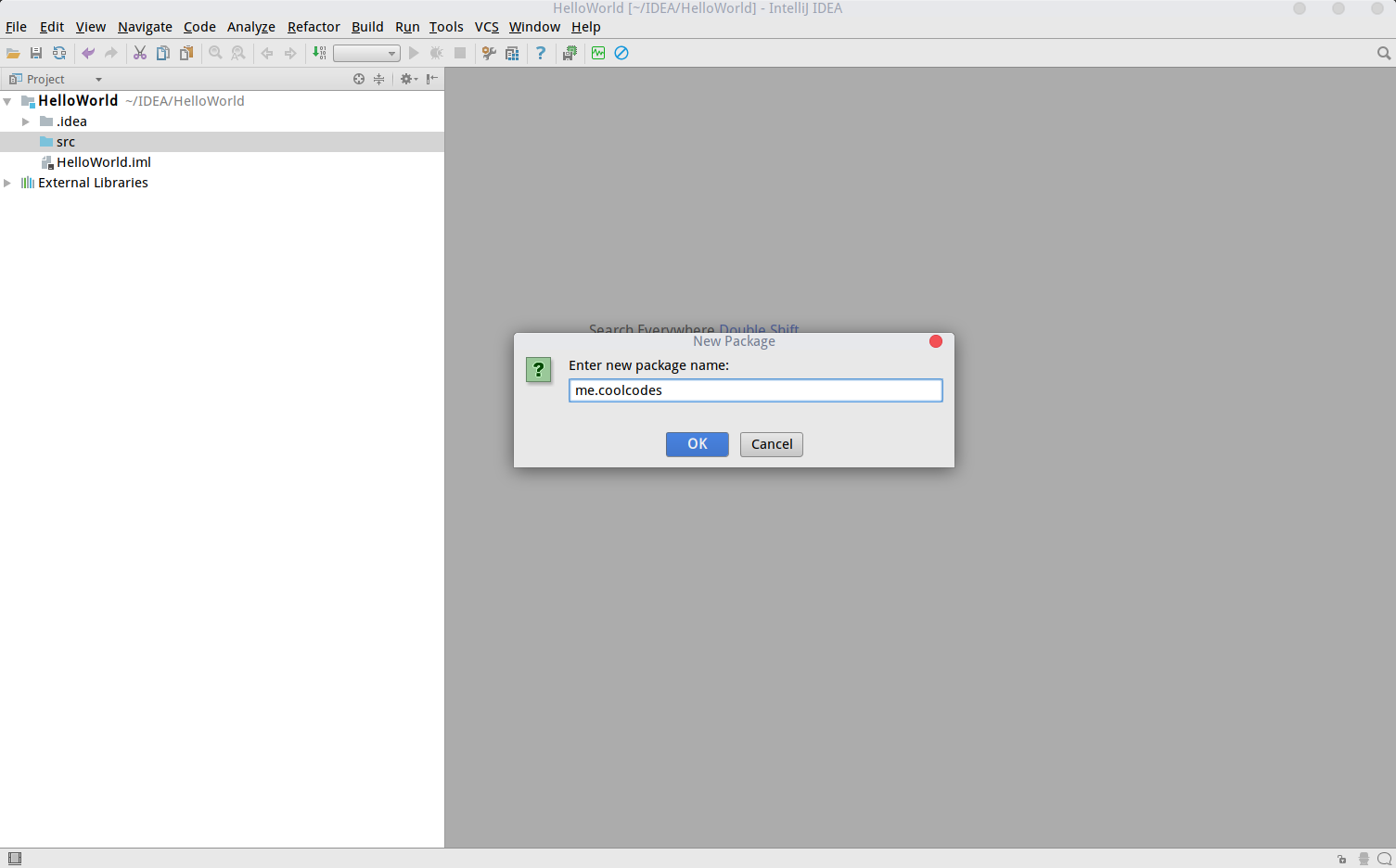The image size is (1396, 868).
Task: Click the inspector hat icon in status bar
Action: click(1364, 859)
